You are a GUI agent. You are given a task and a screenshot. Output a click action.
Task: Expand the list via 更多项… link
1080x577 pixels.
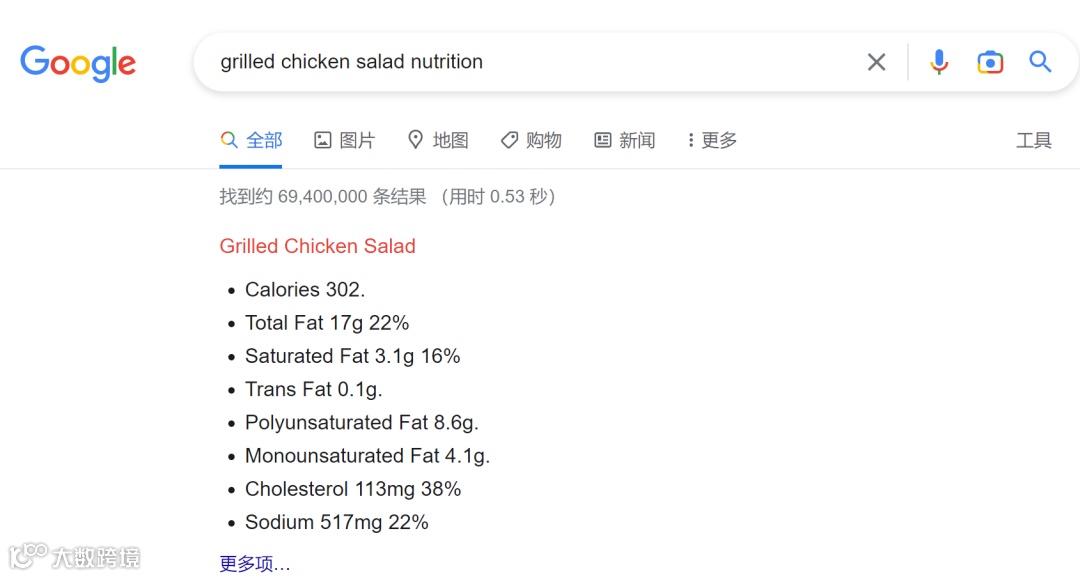pyautogui.click(x=255, y=563)
